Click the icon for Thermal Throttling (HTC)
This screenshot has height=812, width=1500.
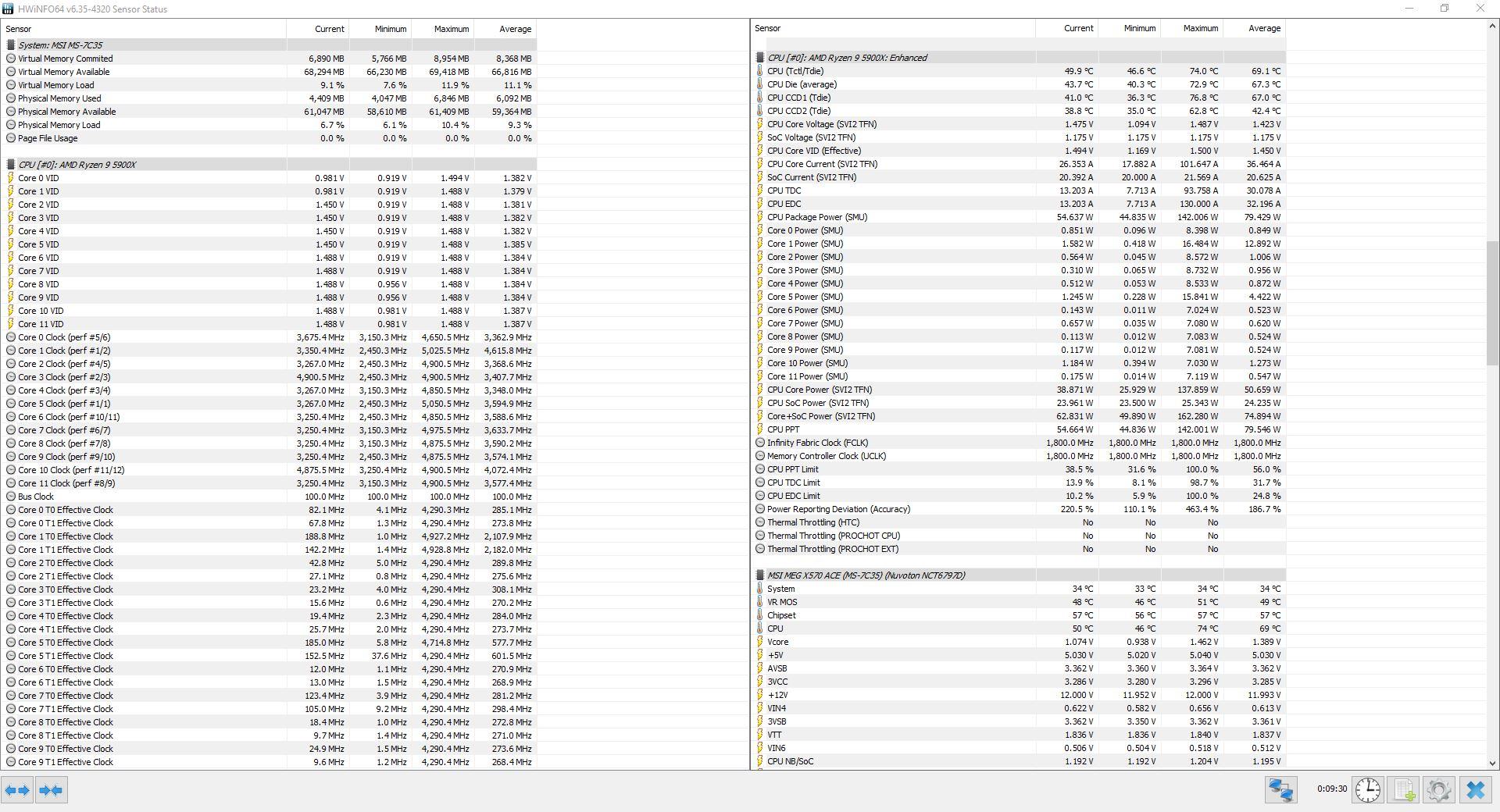coord(760,522)
